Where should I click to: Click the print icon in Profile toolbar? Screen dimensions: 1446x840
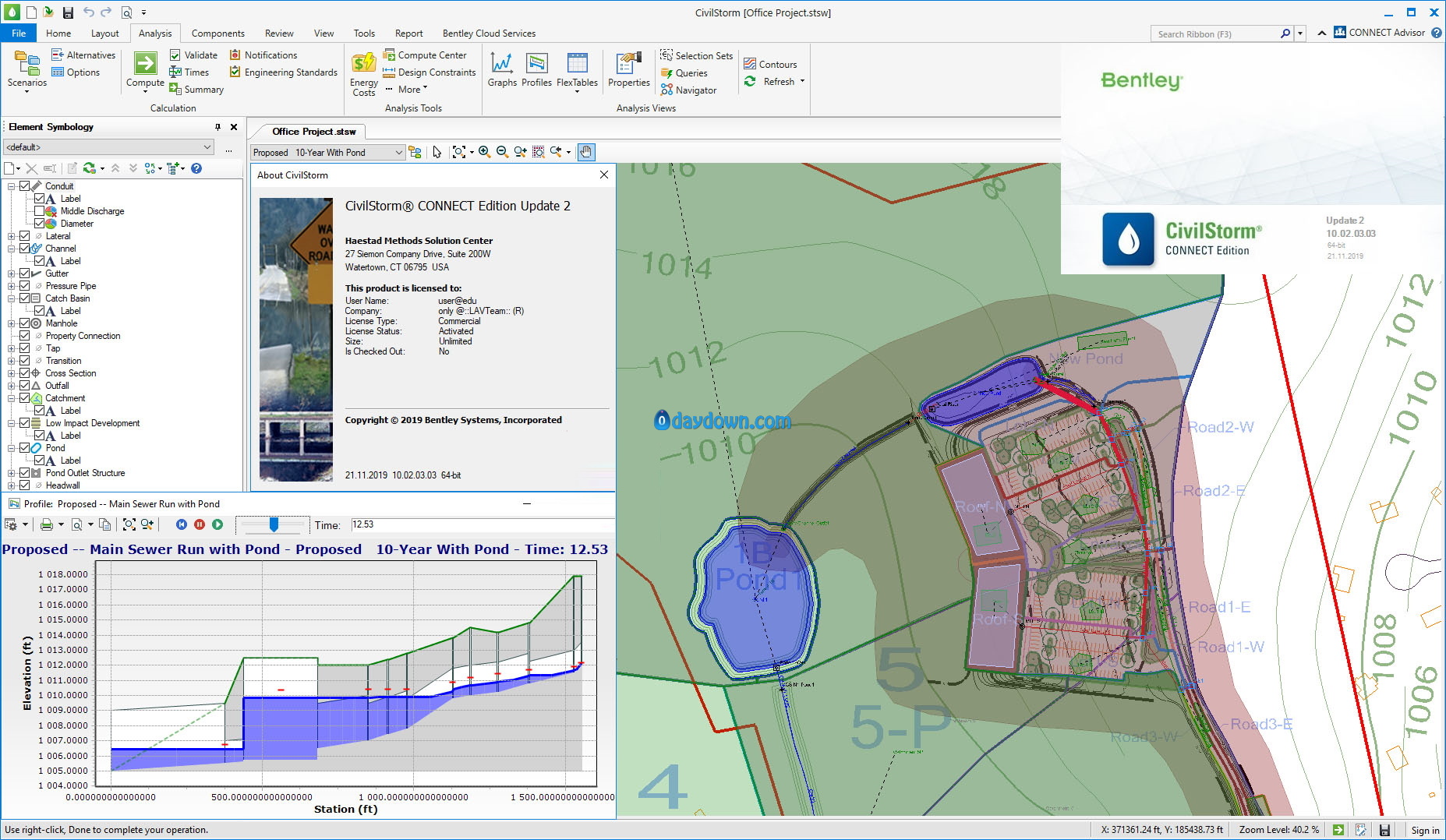(47, 524)
